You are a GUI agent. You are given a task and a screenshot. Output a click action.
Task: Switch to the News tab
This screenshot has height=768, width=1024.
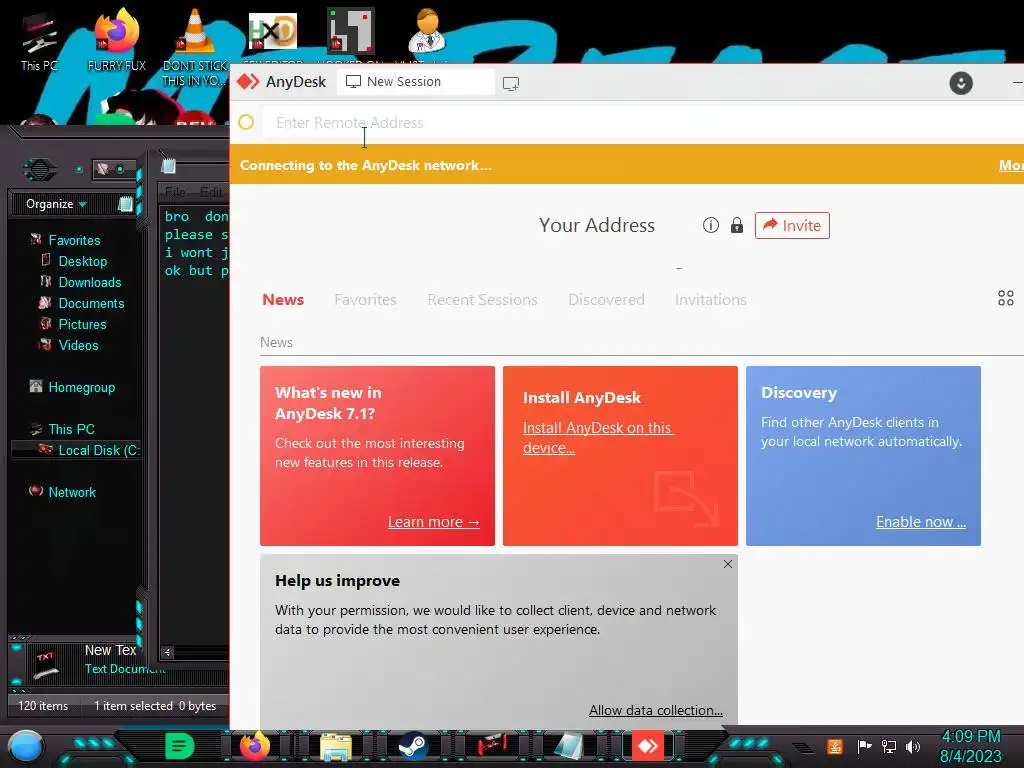click(283, 300)
